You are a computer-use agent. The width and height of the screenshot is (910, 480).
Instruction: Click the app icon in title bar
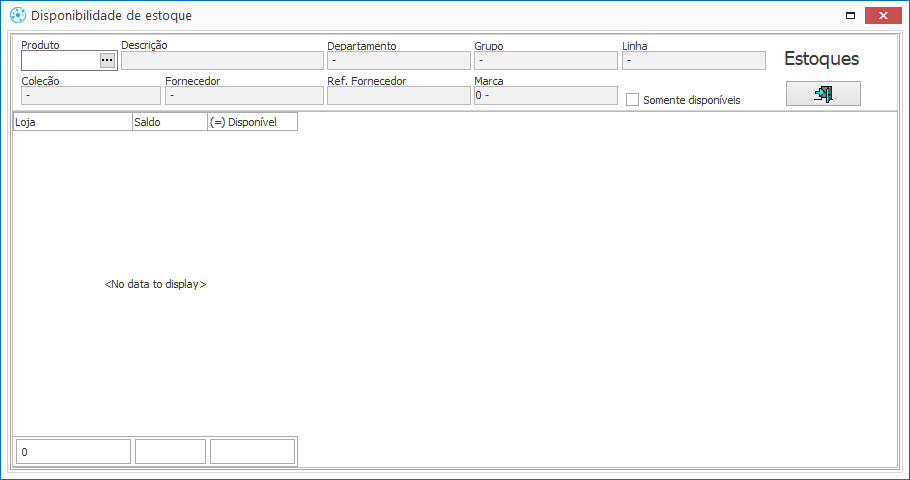click(18, 16)
